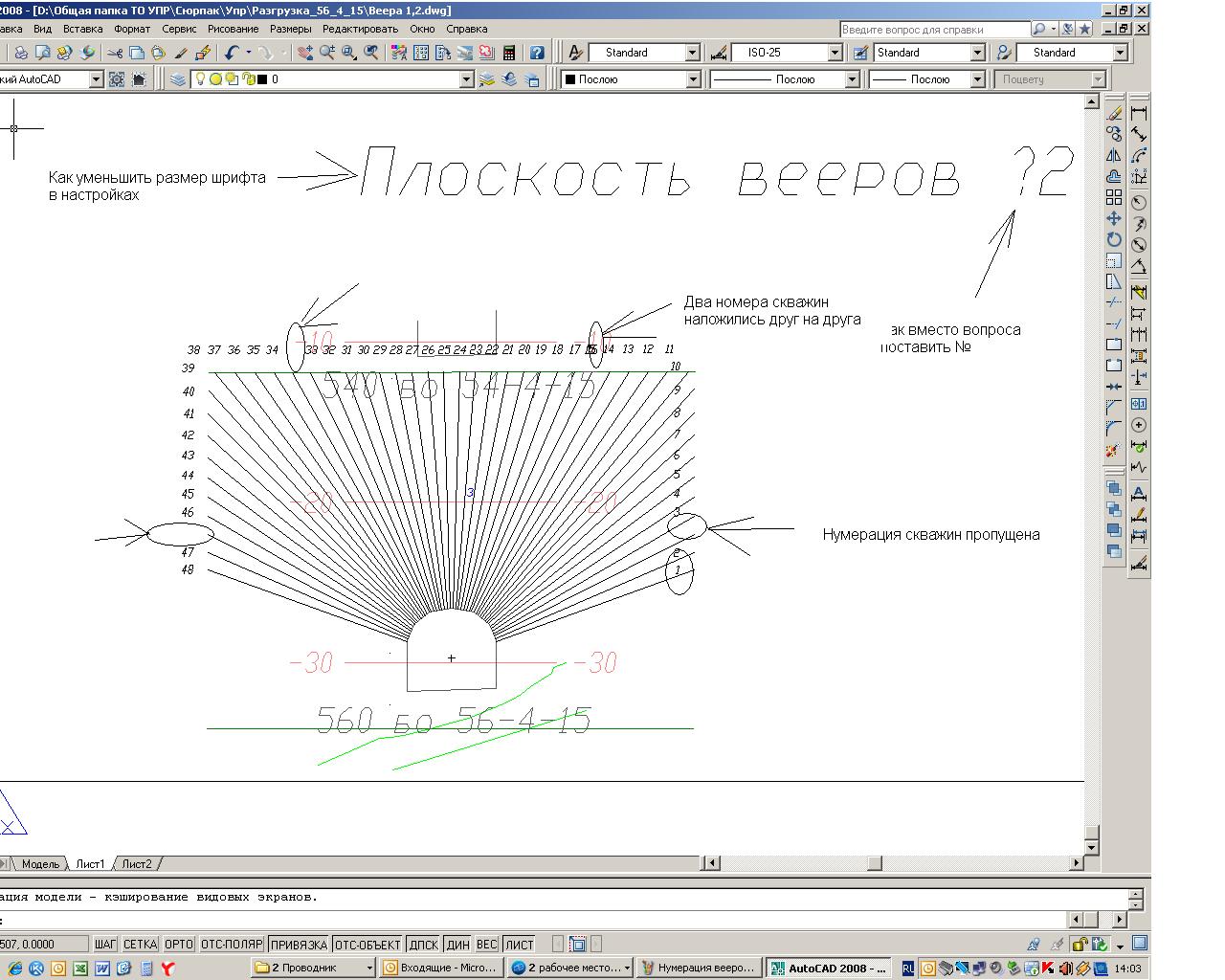Image resolution: width=1225 pixels, height=980 pixels.
Task: Select the Trim tool
Action: click(1114, 302)
